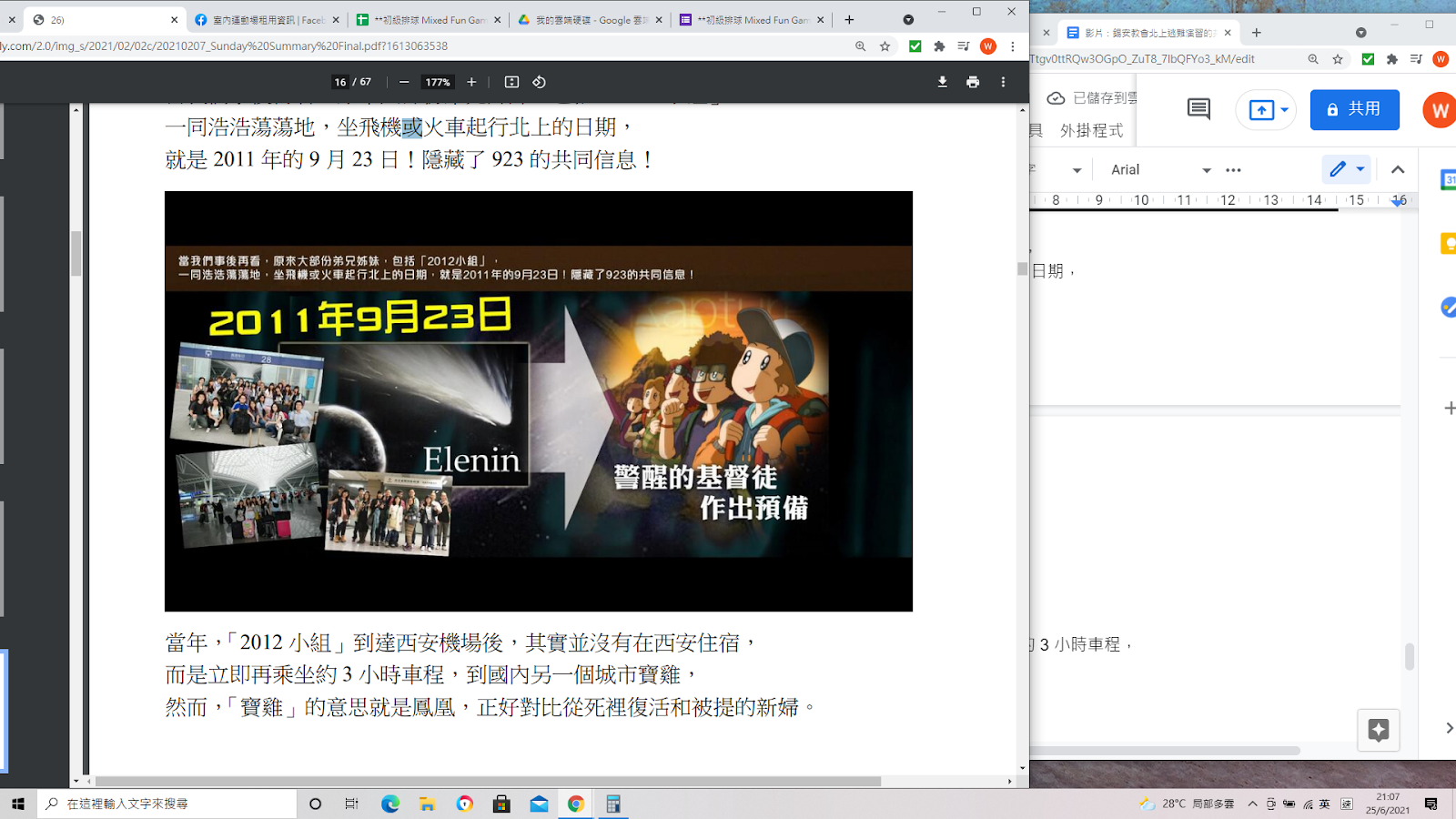Edit the PDF page number field

pyautogui.click(x=340, y=82)
